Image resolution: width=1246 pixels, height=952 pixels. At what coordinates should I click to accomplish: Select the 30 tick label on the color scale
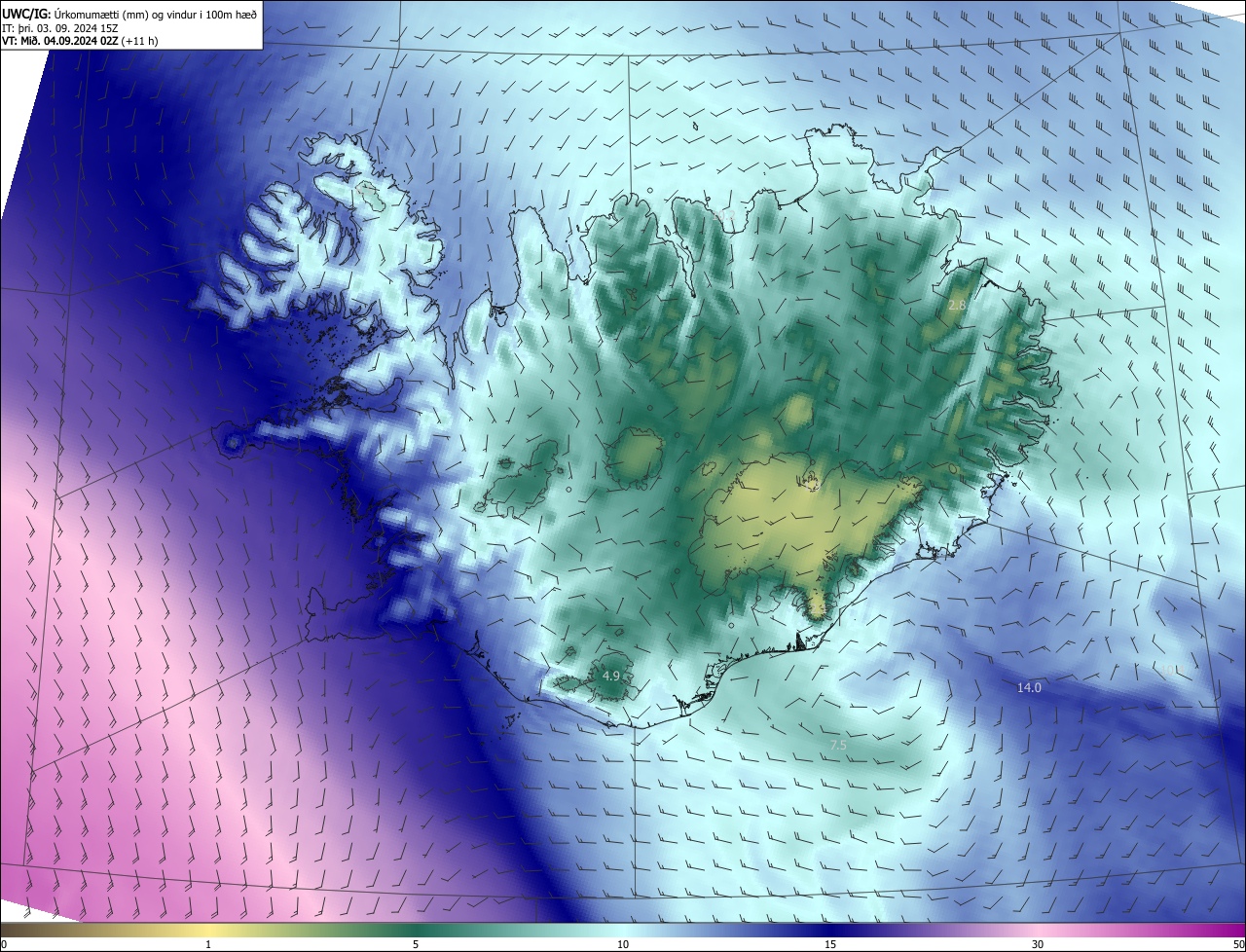coord(1038,944)
